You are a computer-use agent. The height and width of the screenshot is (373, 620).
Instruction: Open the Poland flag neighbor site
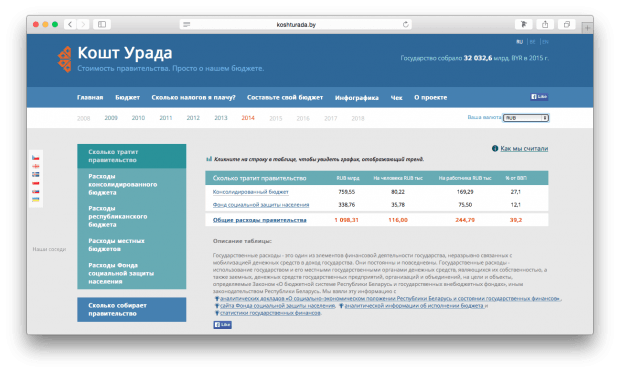36,183
